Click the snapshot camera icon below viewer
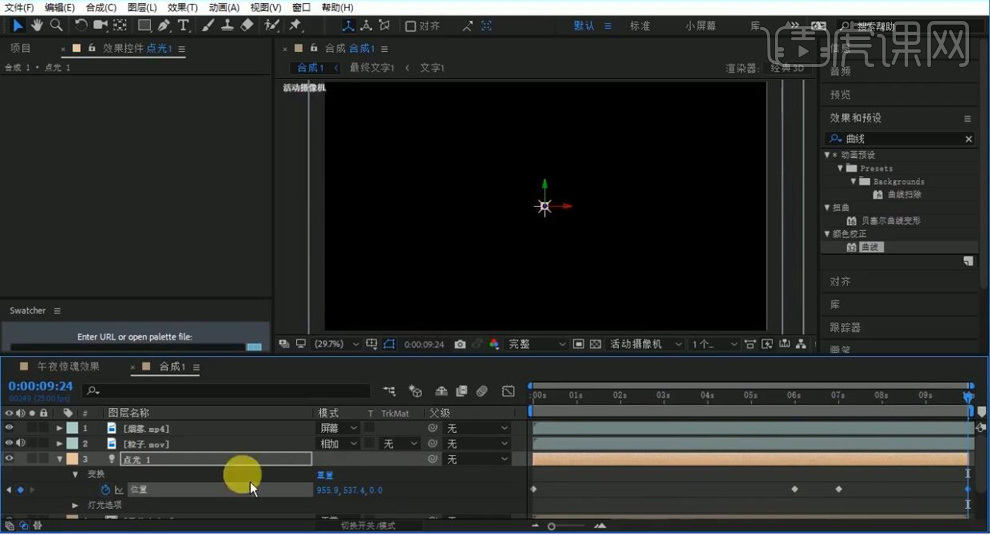The height and width of the screenshot is (535, 990). (460, 344)
